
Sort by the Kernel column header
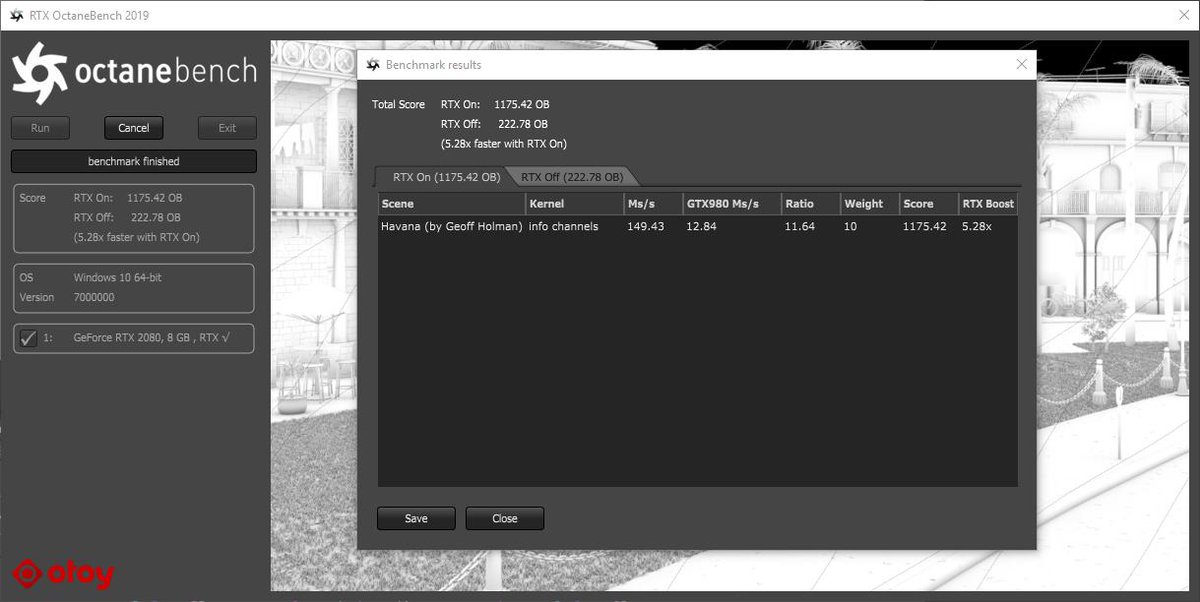574,204
